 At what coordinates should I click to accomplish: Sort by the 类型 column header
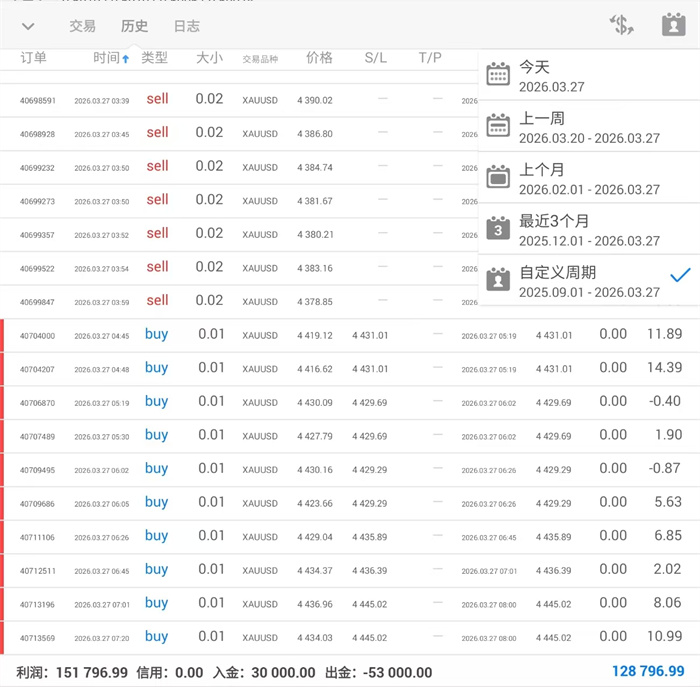coord(155,58)
